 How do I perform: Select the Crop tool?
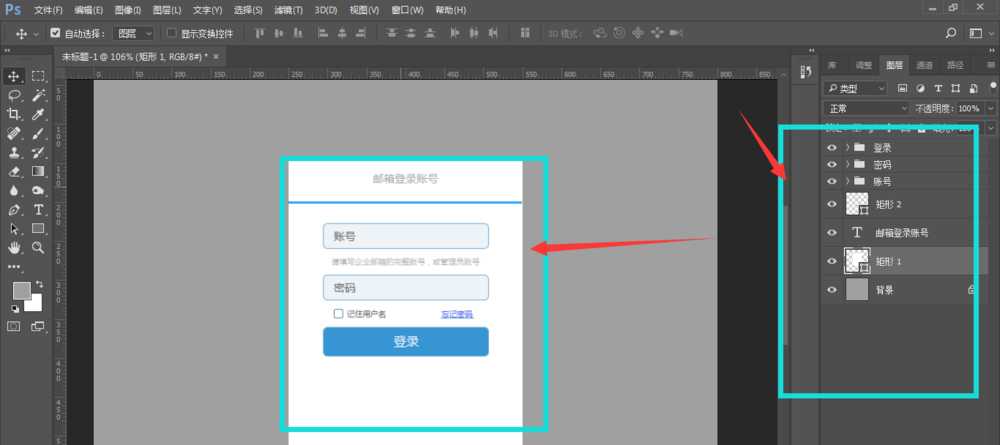15,114
